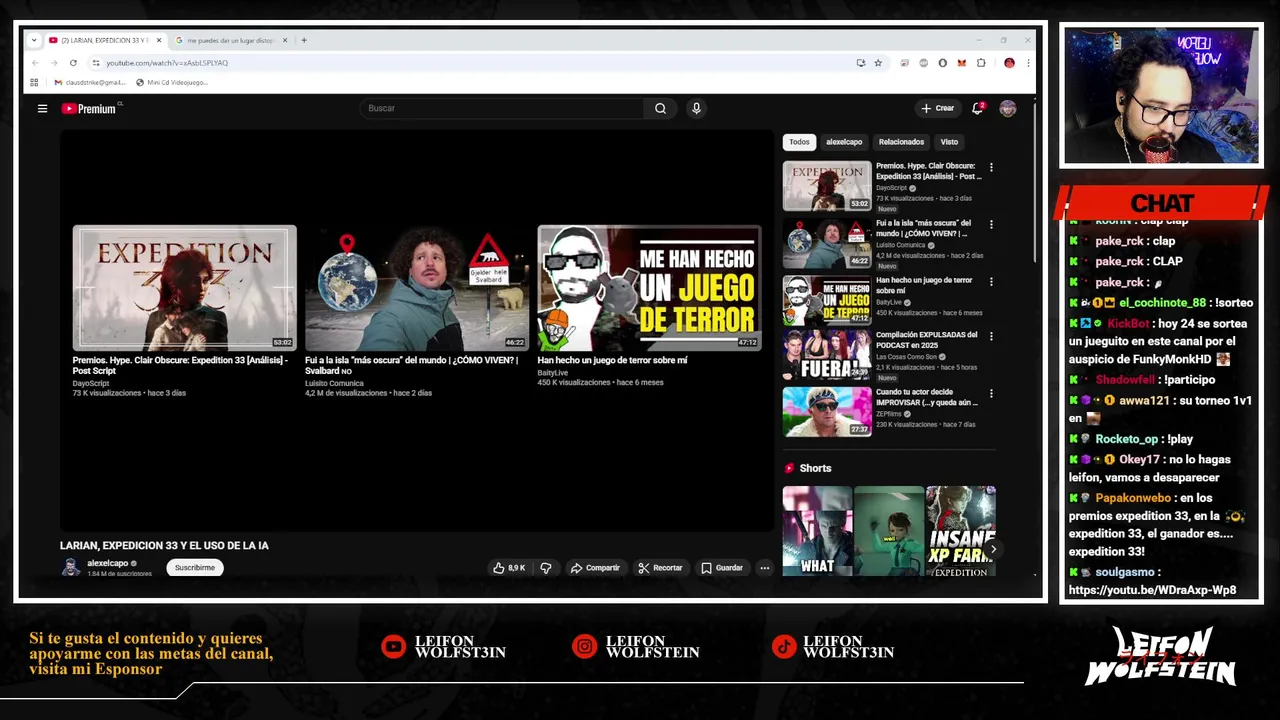Viewport: 1280px width, 720px height.
Task: Bookmark this page with star icon
Action: pyautogui.click(x=878, y=63)
